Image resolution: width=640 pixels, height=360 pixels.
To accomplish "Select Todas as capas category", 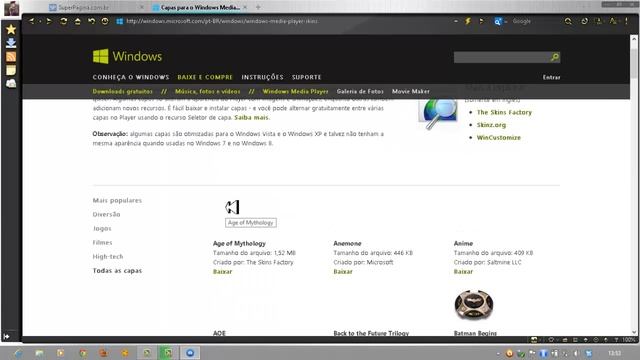I will [x=117, y=271].
